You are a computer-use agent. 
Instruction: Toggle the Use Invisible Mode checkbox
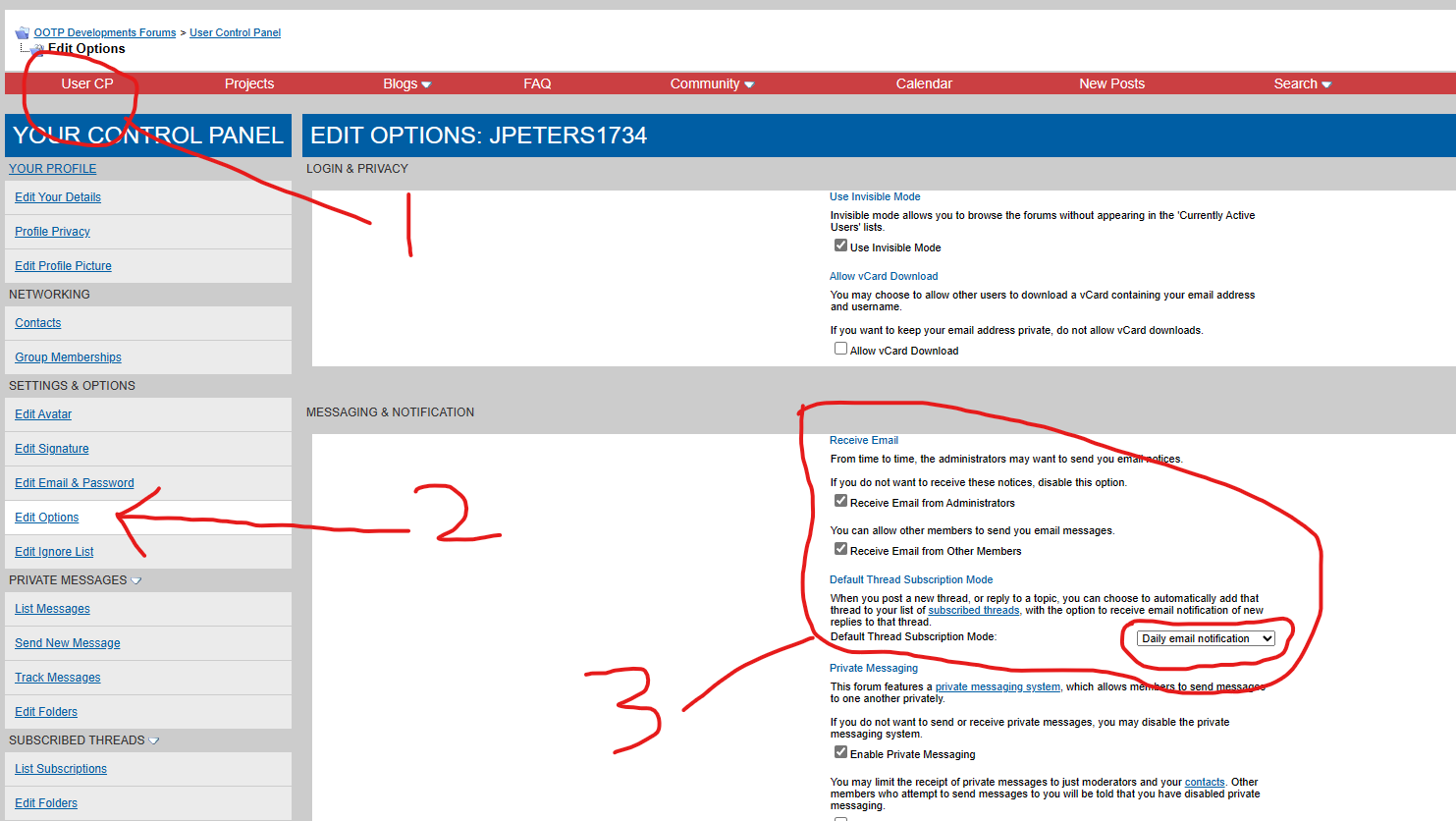(x=840, y=246)
